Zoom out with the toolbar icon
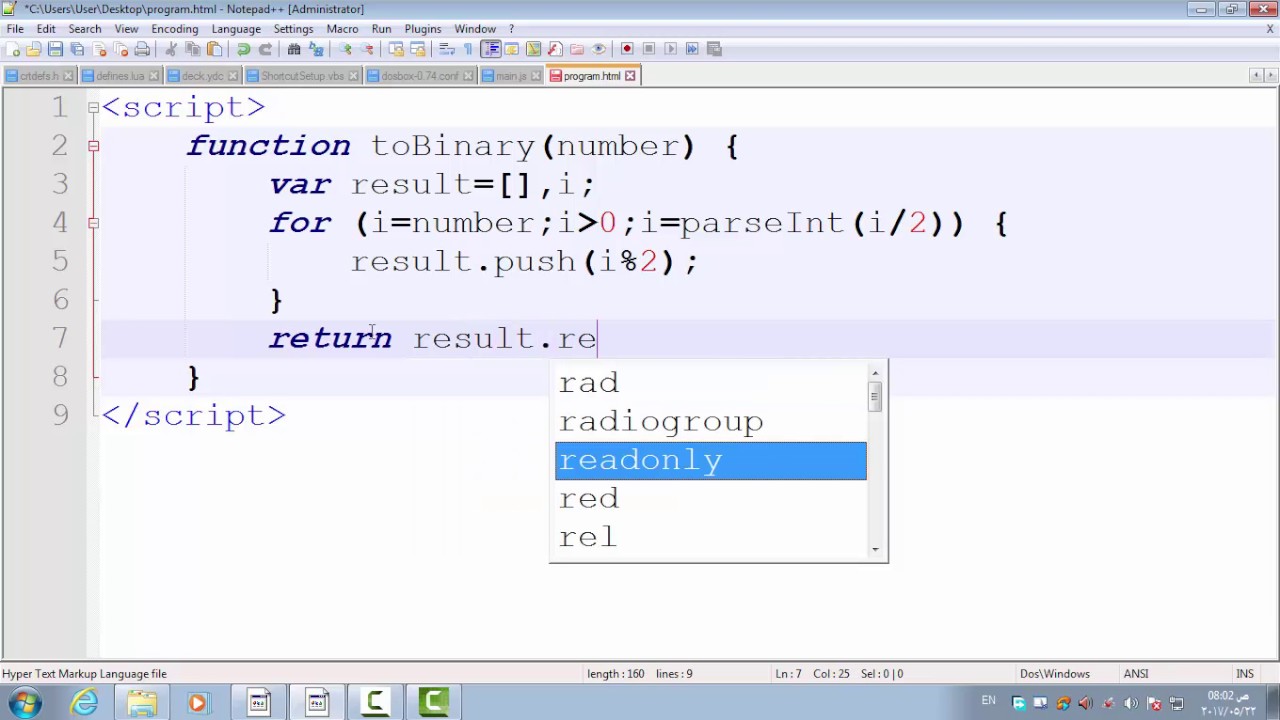 [367, 49]
